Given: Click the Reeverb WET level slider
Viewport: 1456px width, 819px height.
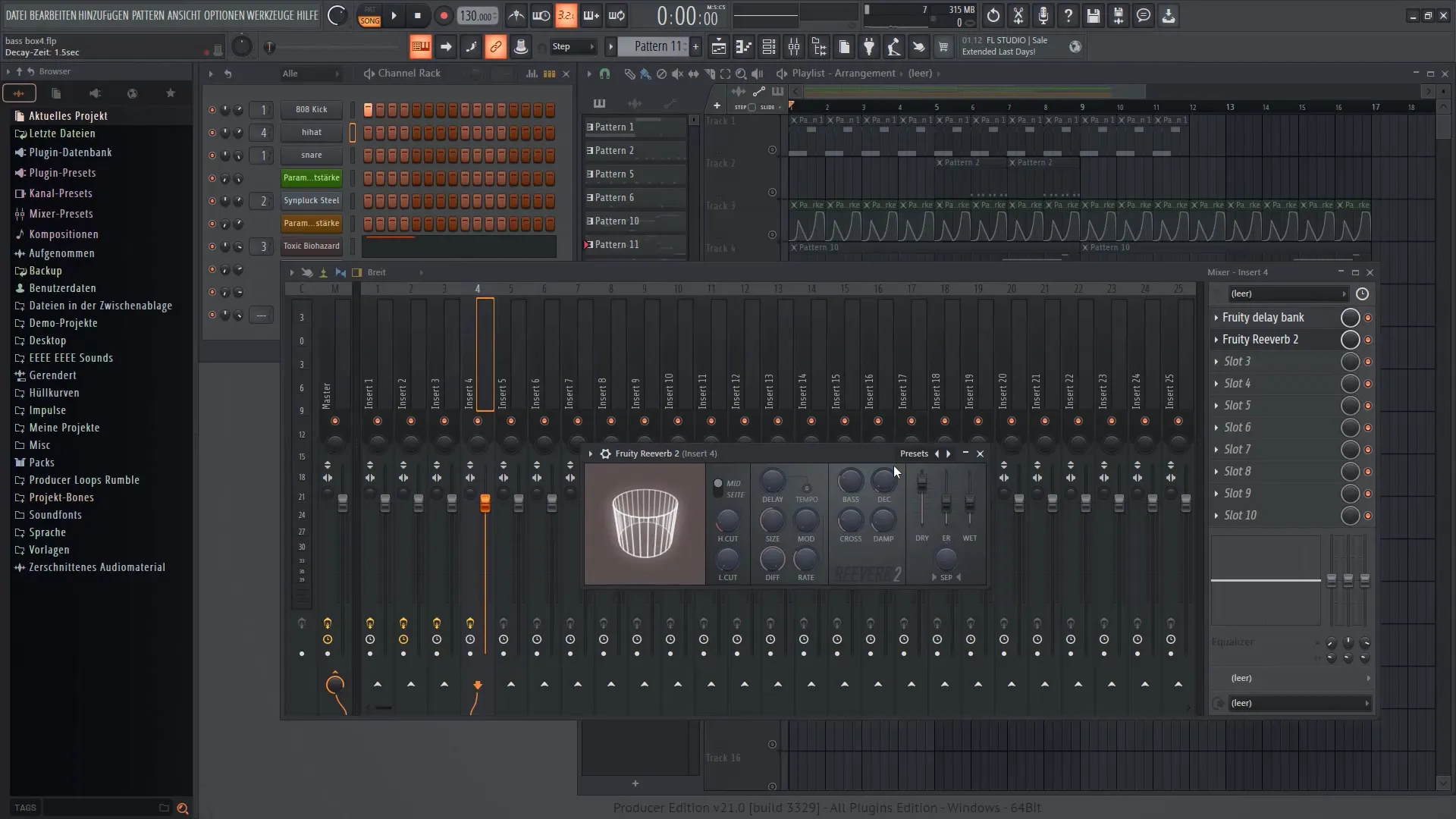Looking at the screenshot, I should (x=970, y=502).
